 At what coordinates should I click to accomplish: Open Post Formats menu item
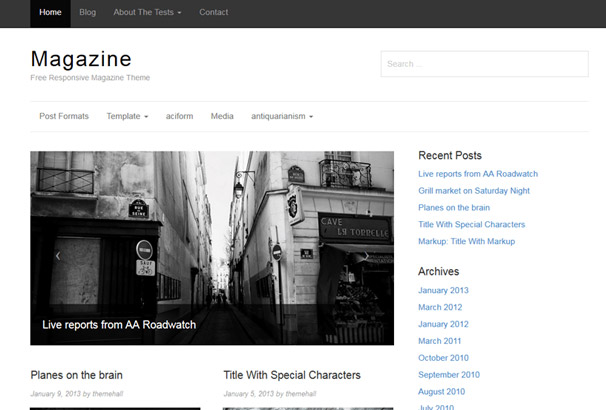tap(64, 116)
